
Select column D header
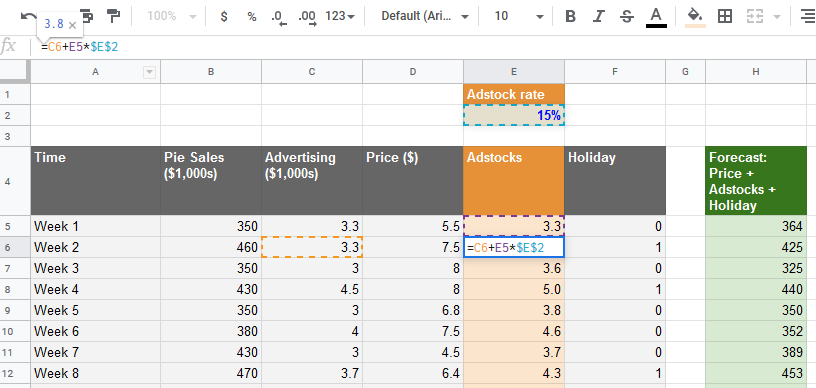(413, 72)
